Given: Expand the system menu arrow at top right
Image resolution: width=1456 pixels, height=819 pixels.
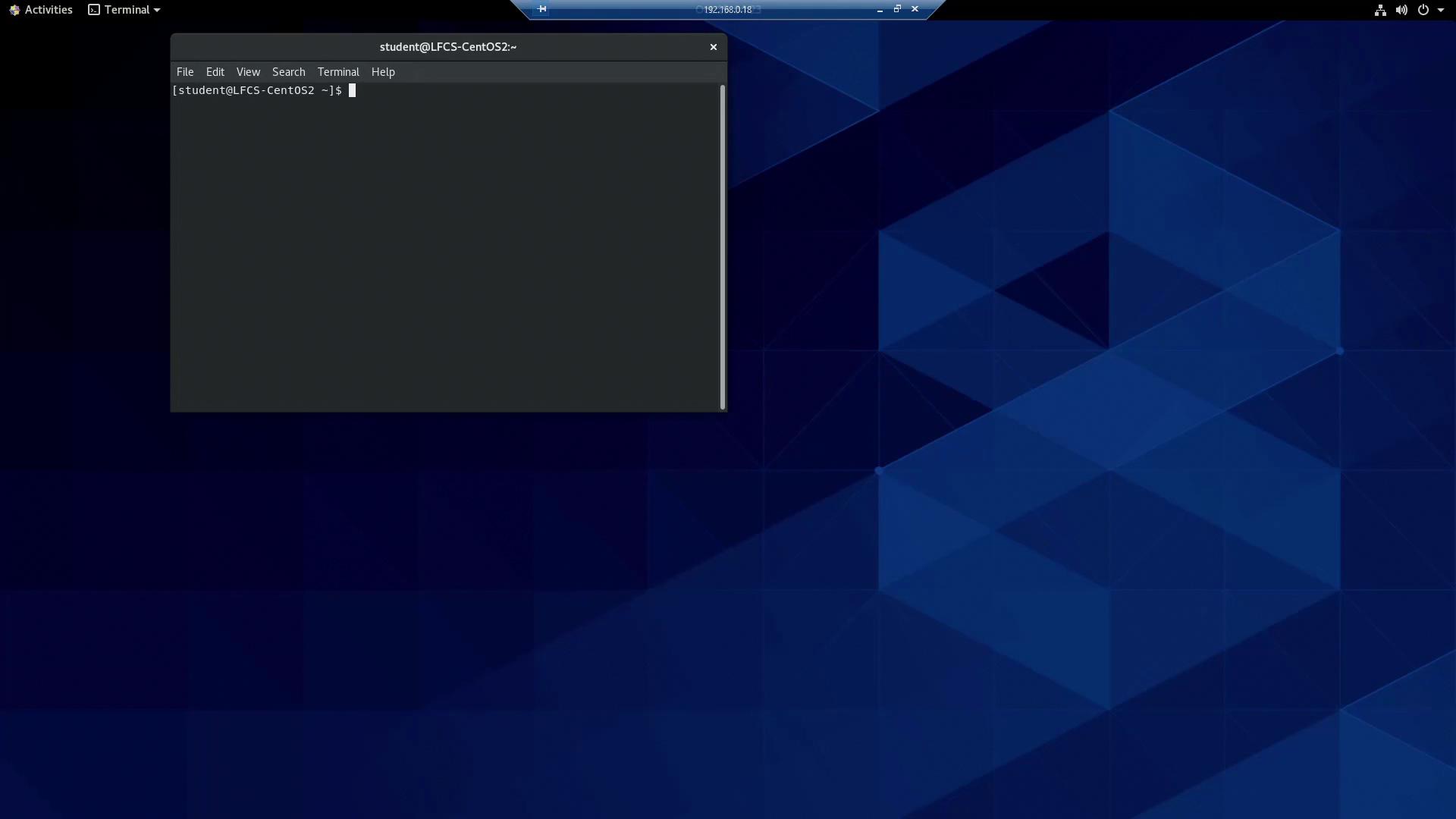Looking at the screenshot, I should 1441,10.
